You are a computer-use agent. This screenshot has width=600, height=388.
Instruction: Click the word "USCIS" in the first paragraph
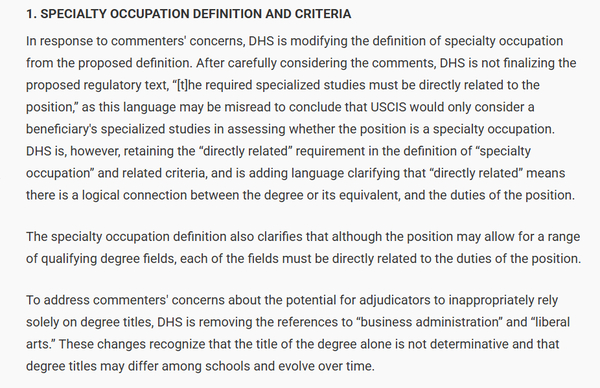tap(388, 107)
